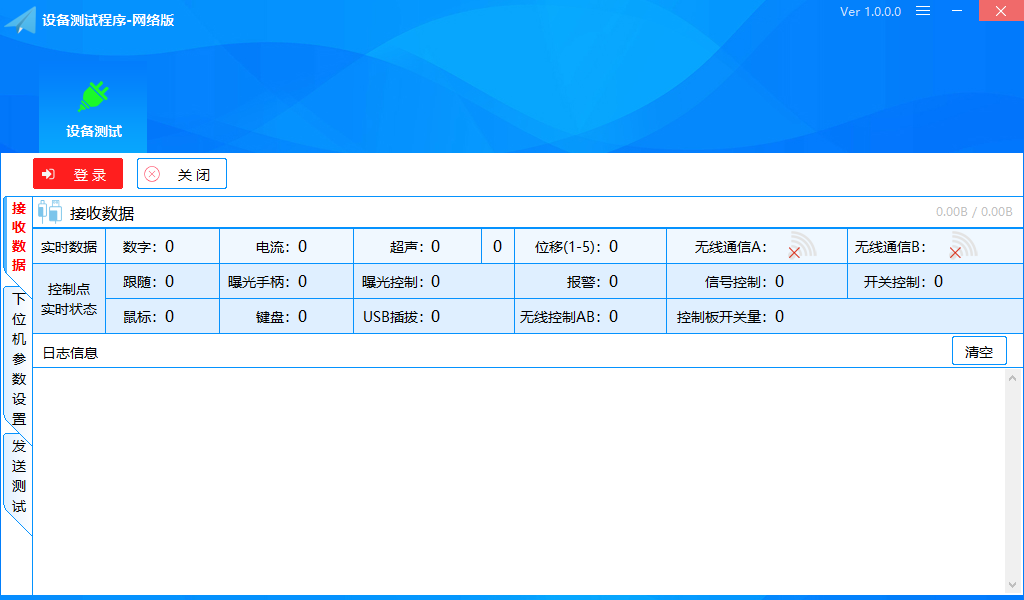
Task: Switch to the 发送测试 side tab
Action: click(x=19, y=477)
